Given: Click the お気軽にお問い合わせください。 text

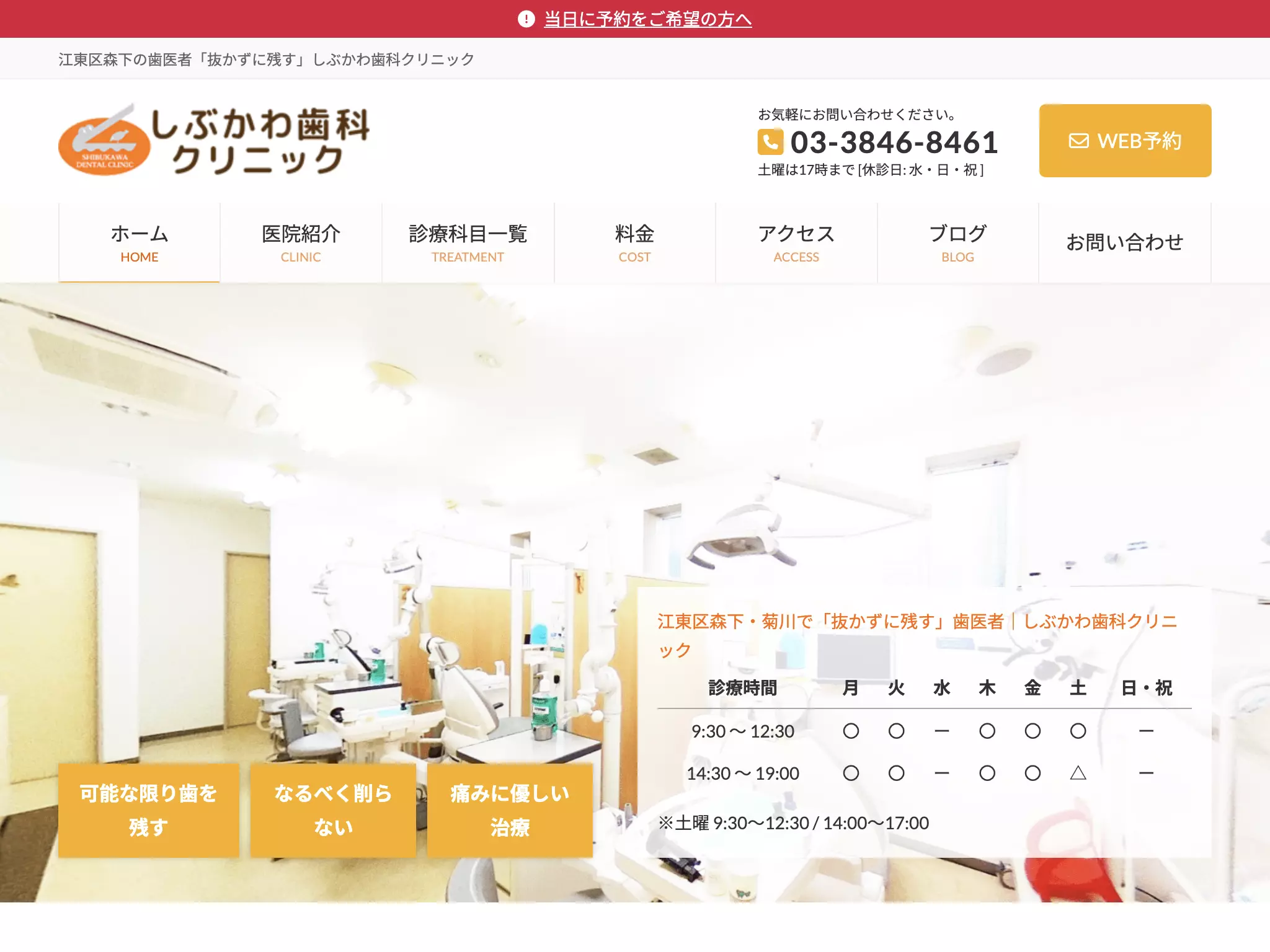Looking at the screenshot, I should pos(858,115).
